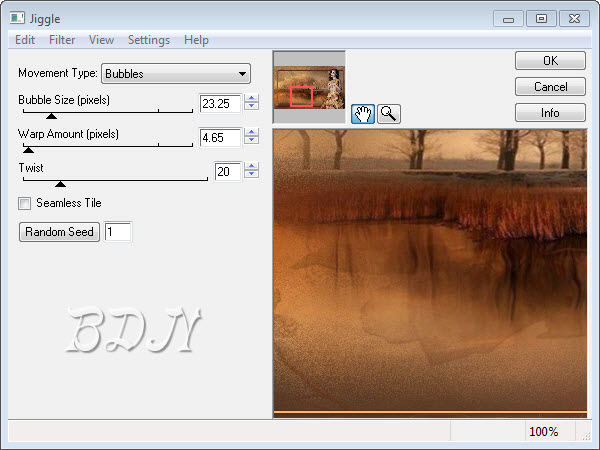Click the Info button
This screenshot has width=600, height=450.
tap(550, 113)
